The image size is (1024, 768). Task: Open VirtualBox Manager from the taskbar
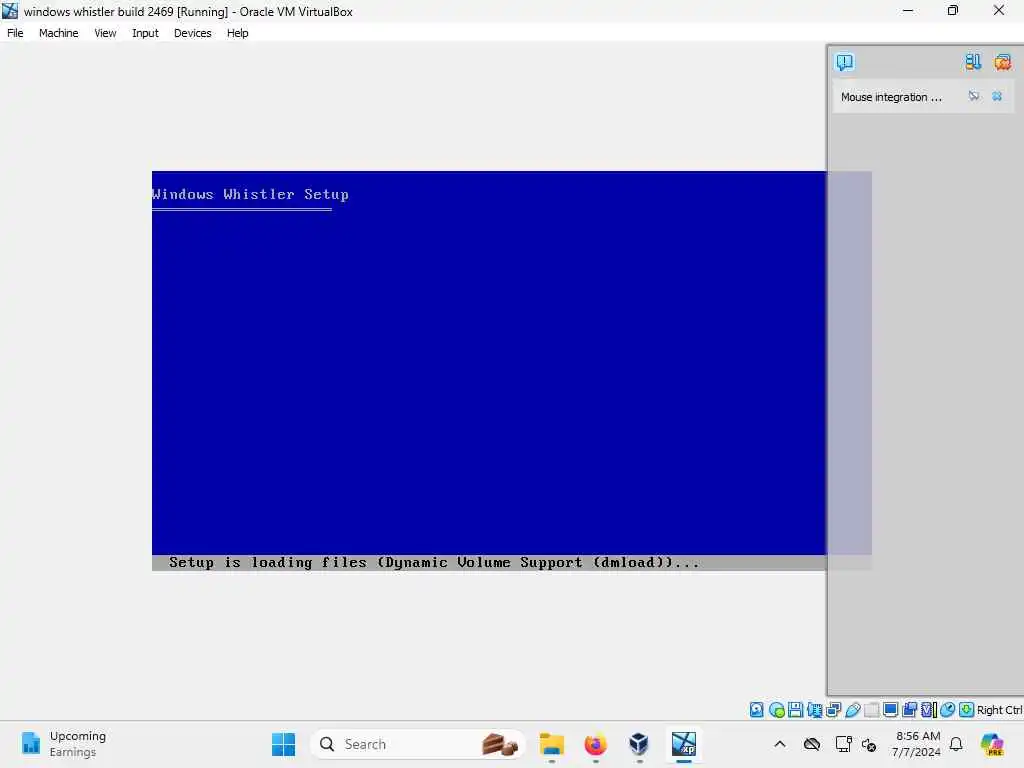[639, 744]
